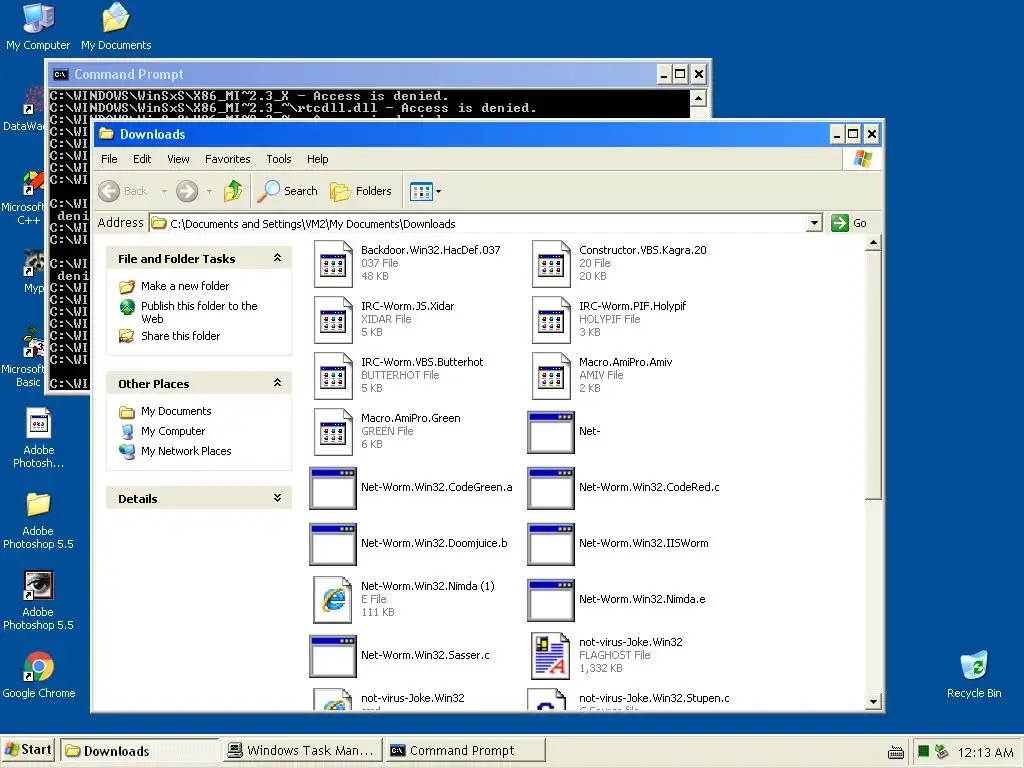Switch to Windows Task Manager taskbar button
This screenshot has width=1024, height=768.
(300, 751)
